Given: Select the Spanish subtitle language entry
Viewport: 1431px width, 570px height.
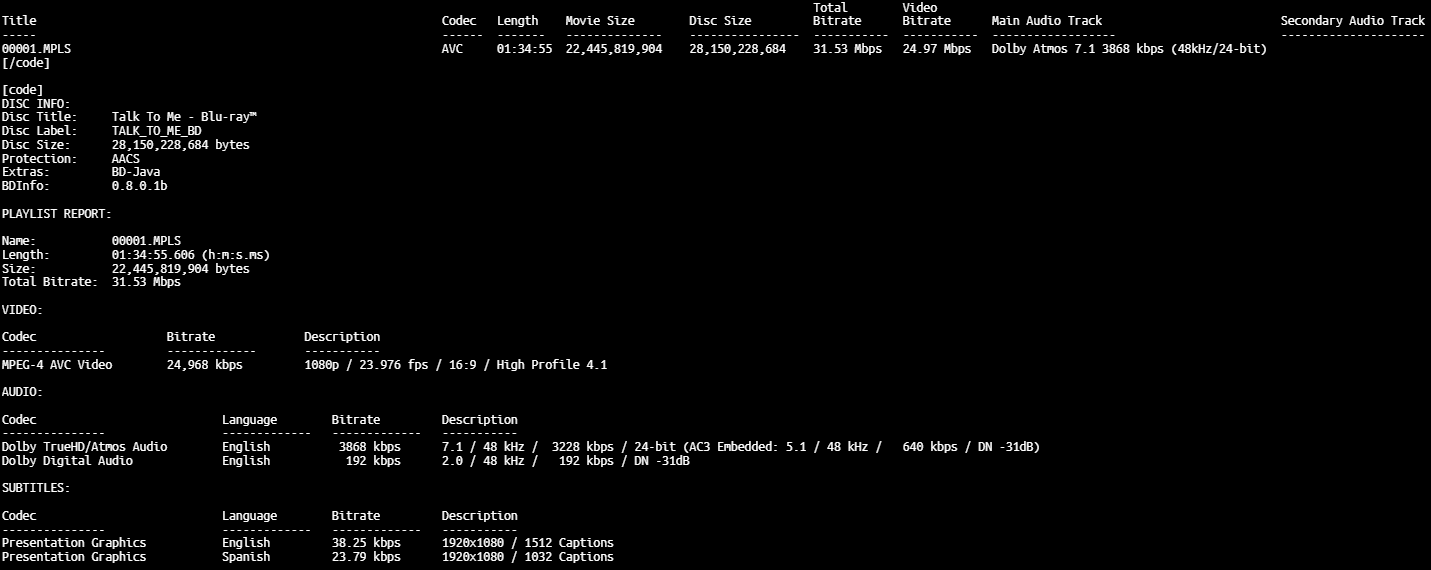Looking at the screenshot, I should tap(246, 557).
